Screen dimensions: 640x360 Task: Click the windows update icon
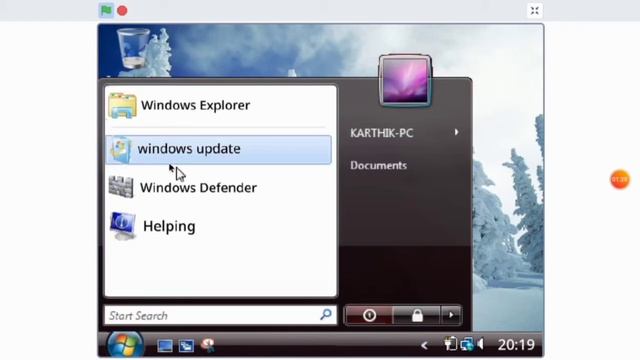[121, 150]
